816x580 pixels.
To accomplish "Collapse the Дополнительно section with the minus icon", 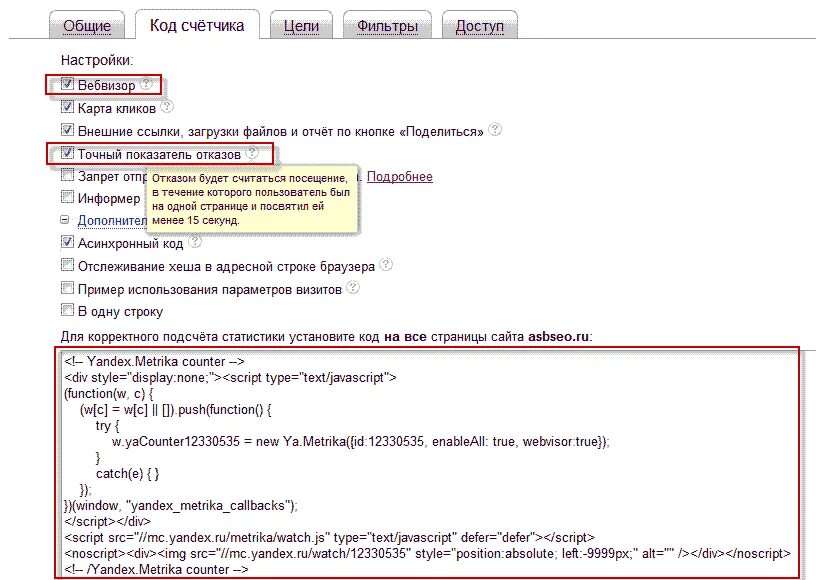I will pyautogui.click(x=65, y=220).
